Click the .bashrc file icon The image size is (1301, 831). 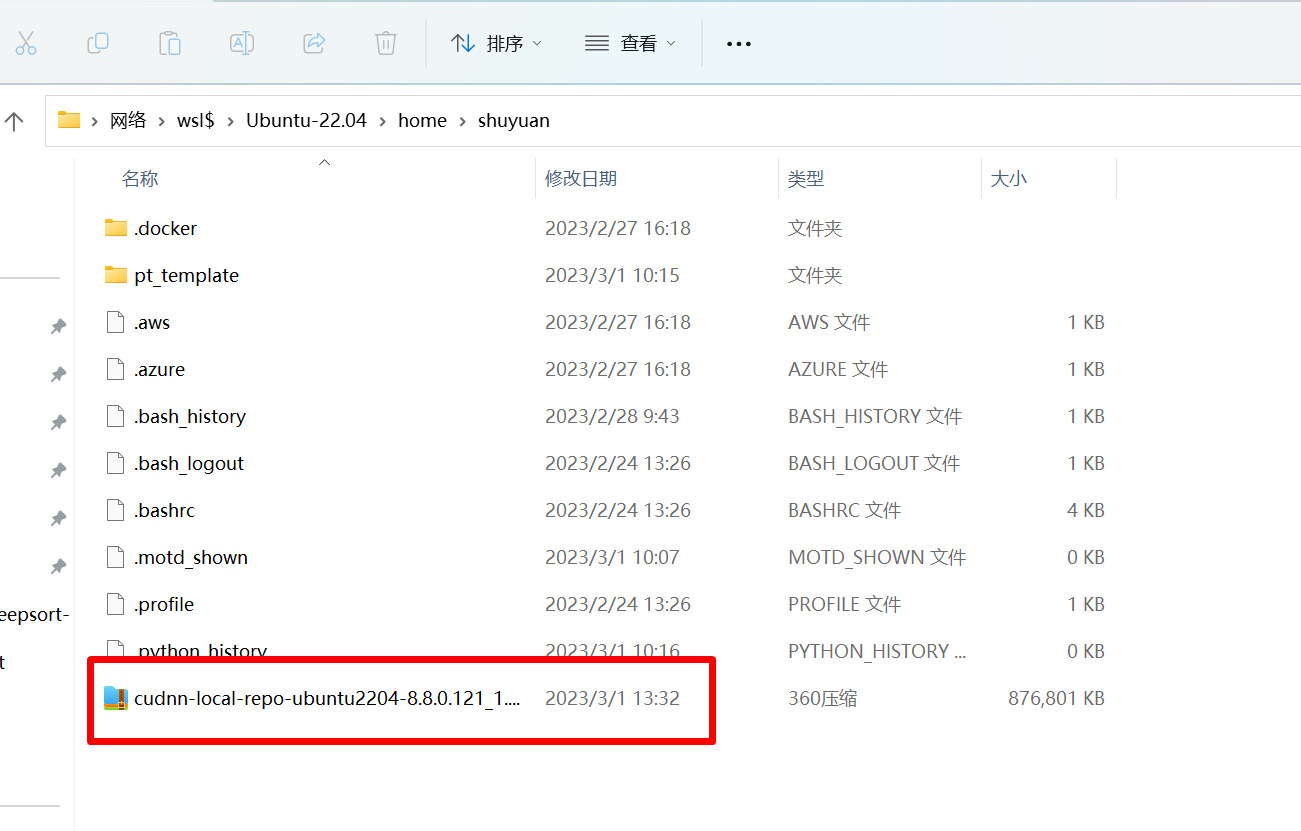pyautogui.click(x=116, y=510)
